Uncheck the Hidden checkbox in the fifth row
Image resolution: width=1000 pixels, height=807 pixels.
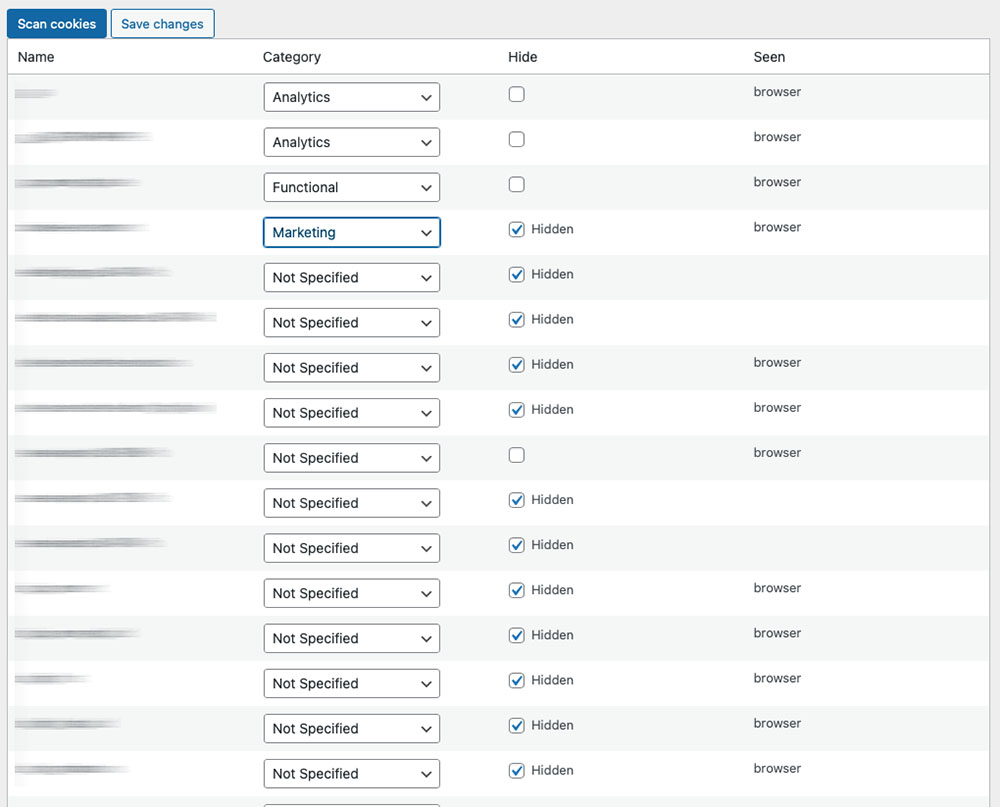coord(516,274)
